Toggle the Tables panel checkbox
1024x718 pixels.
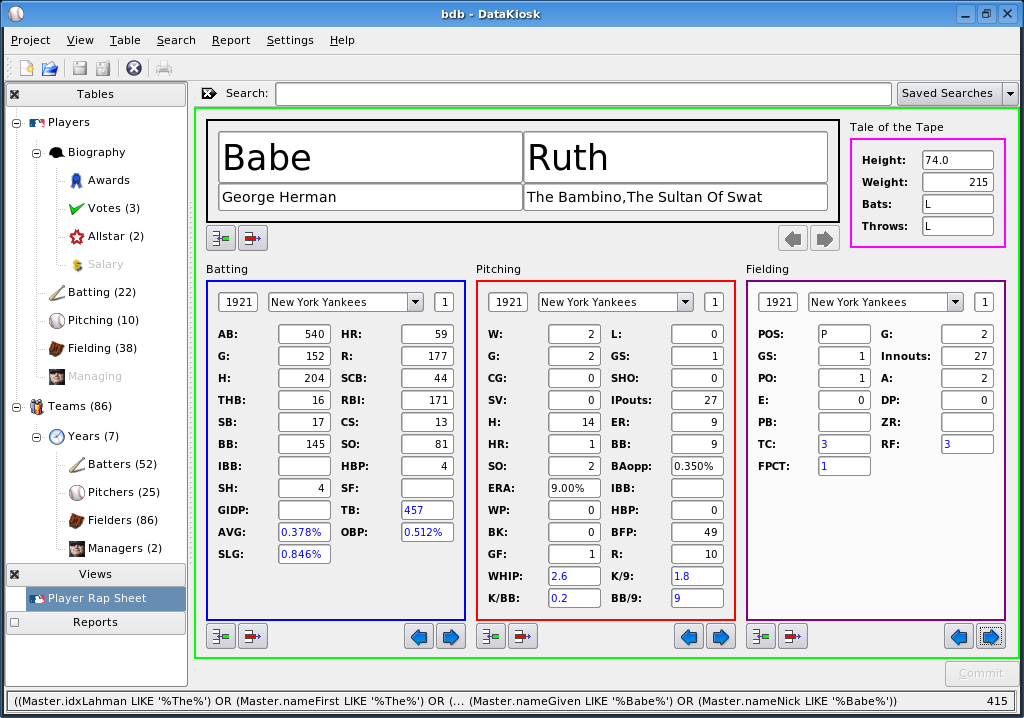point(14,95)
